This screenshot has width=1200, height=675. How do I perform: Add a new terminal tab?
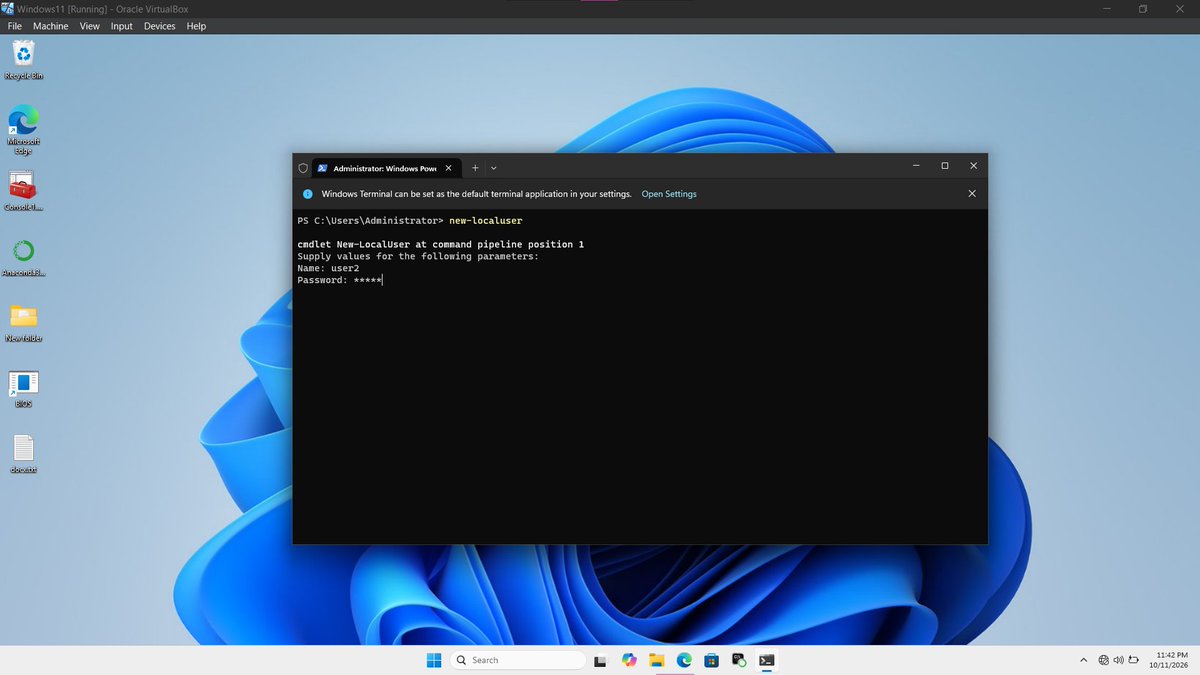pos(475,168)
